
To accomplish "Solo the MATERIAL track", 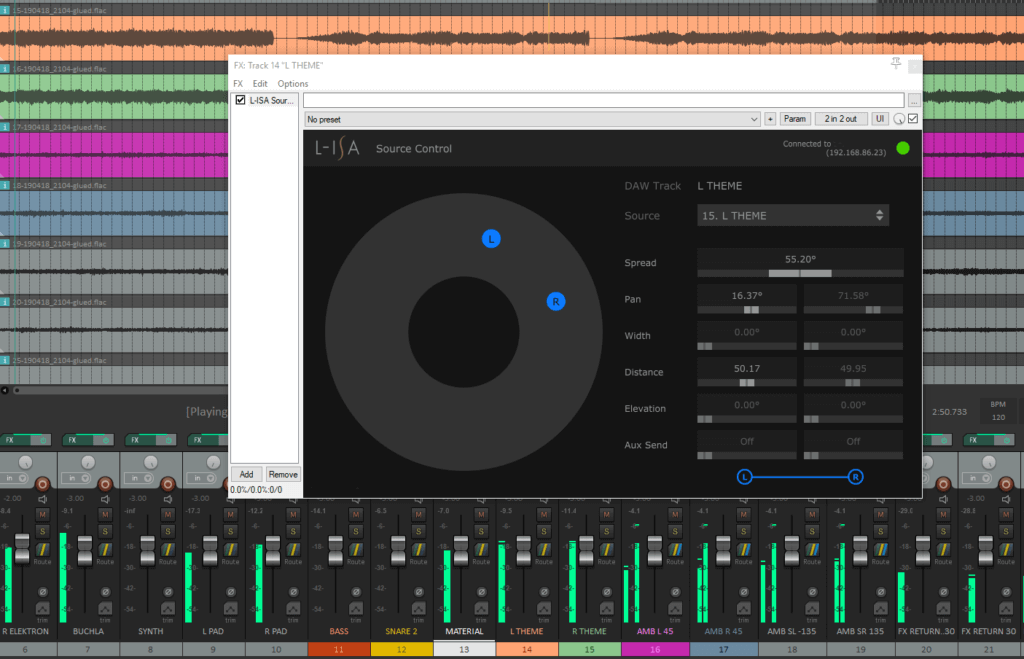I will 481,531.
